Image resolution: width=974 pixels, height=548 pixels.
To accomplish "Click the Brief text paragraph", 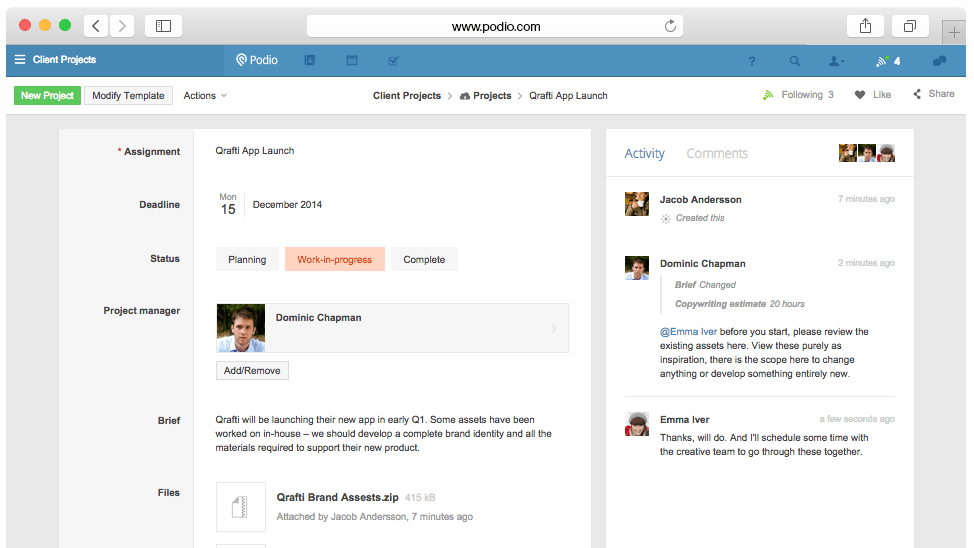I will (383, 434).
